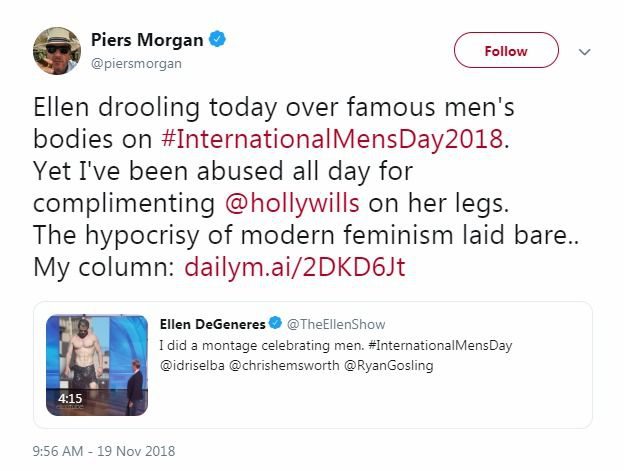Screen dimensions: 624x471
Task: Open the @RyanGosling mention
Action: [388, 365]
